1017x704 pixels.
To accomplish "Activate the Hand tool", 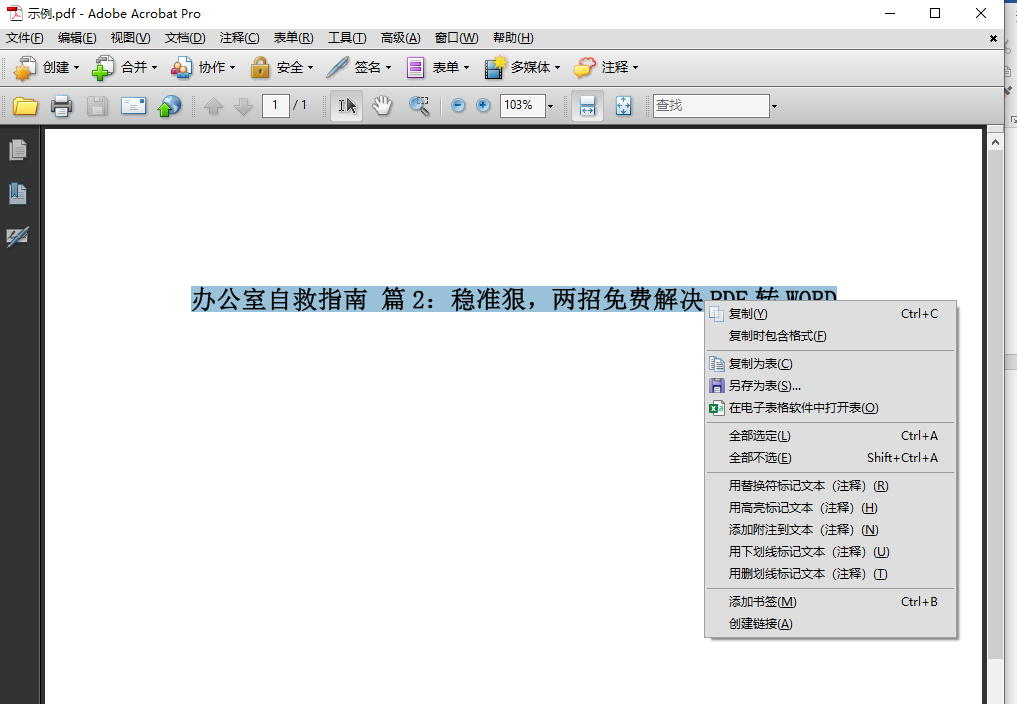I will pyautogui.click(x=383, y=105).
